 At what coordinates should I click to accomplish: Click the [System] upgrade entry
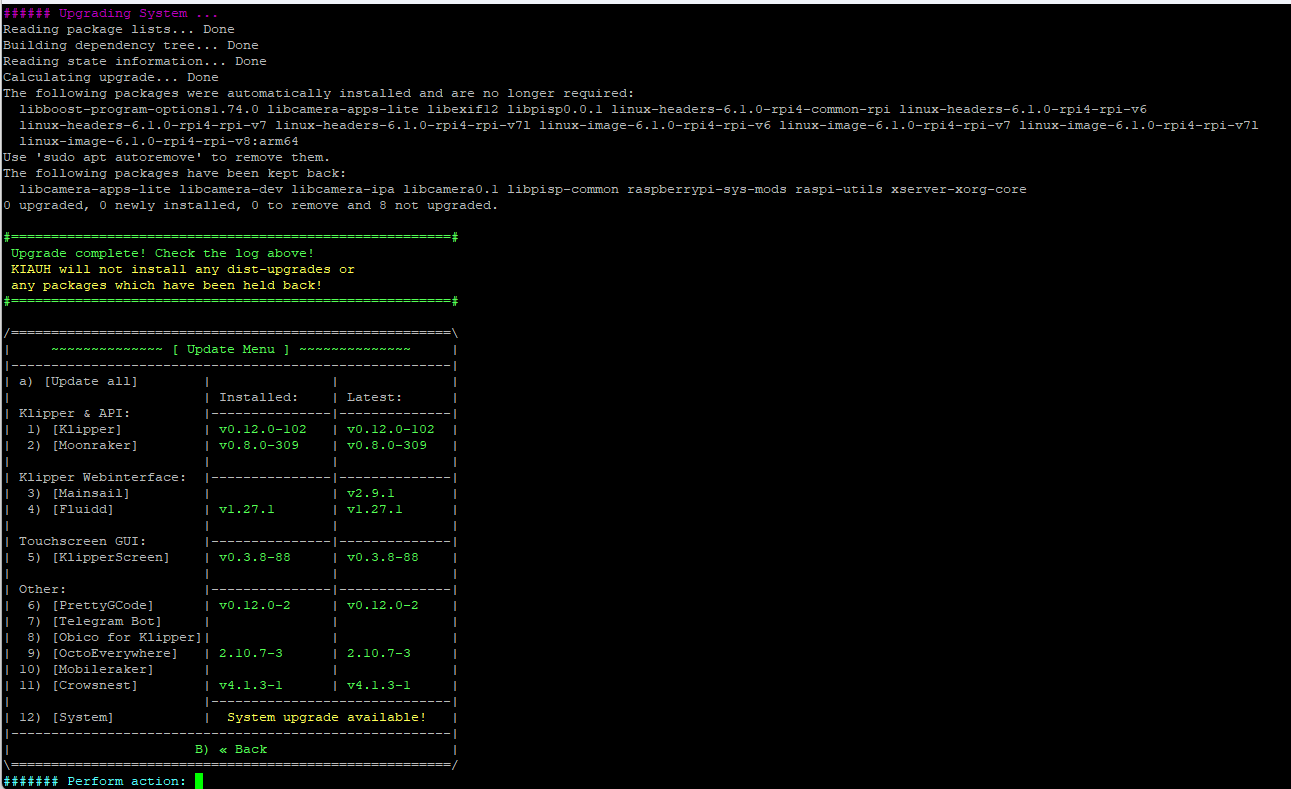point(82,717)
